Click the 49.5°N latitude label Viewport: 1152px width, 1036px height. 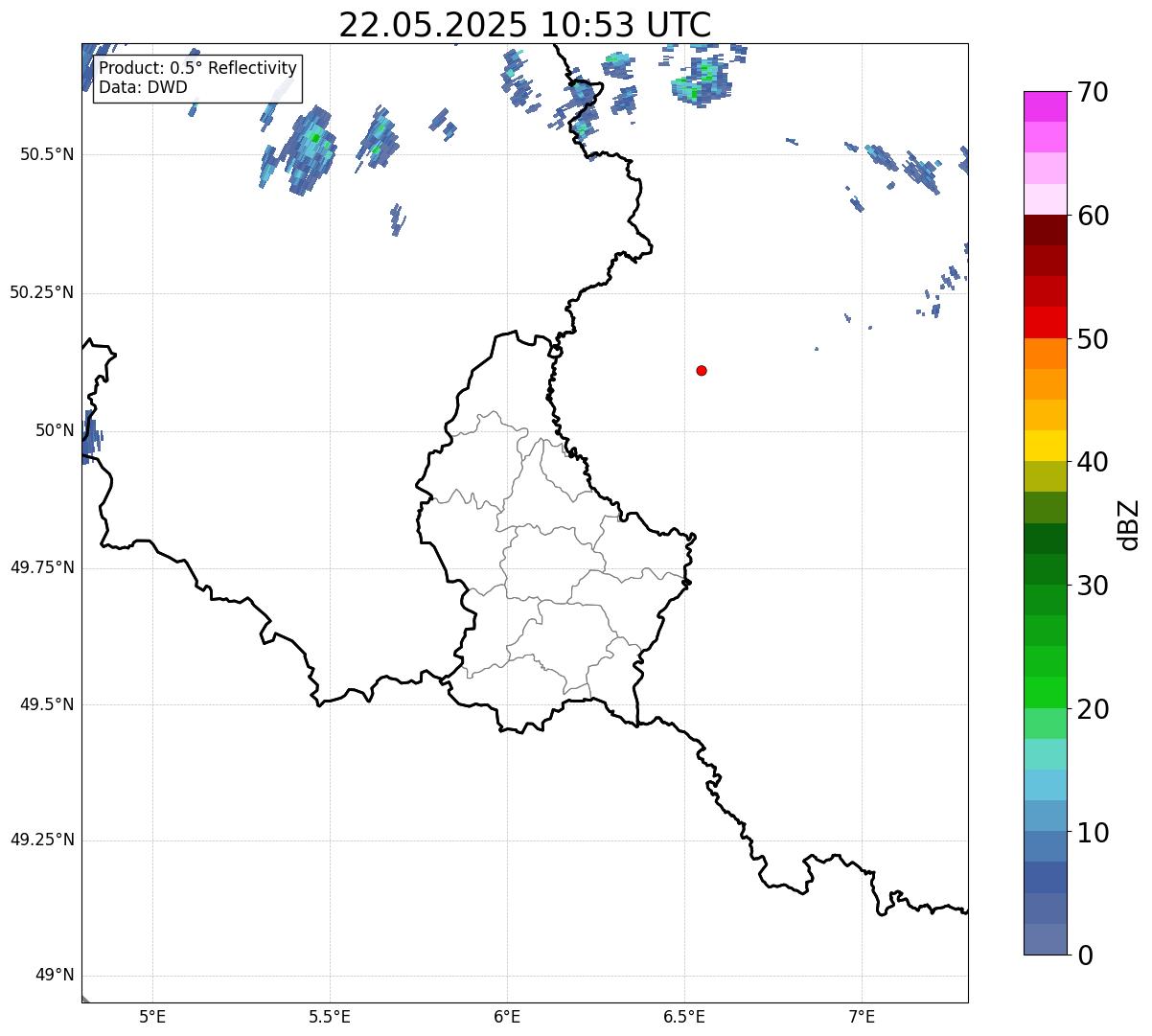tap(47, 704)
